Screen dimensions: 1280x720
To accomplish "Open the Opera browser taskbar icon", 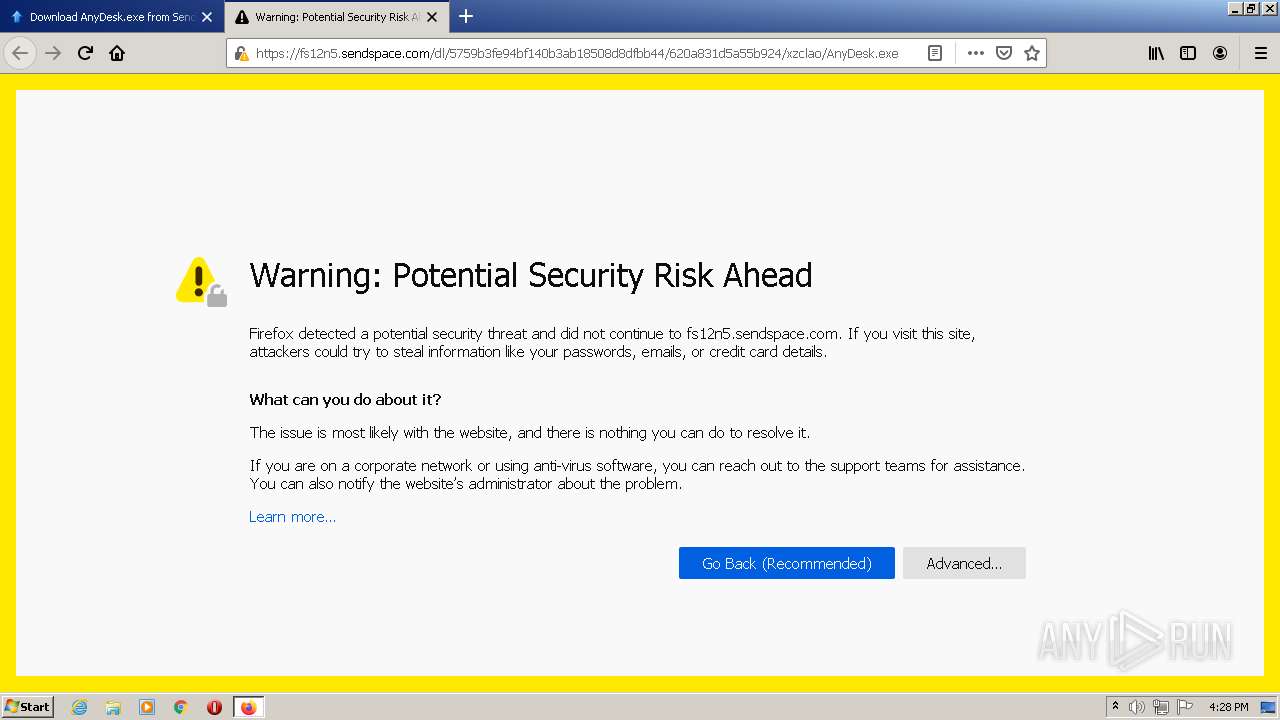I will pos(214,707).
